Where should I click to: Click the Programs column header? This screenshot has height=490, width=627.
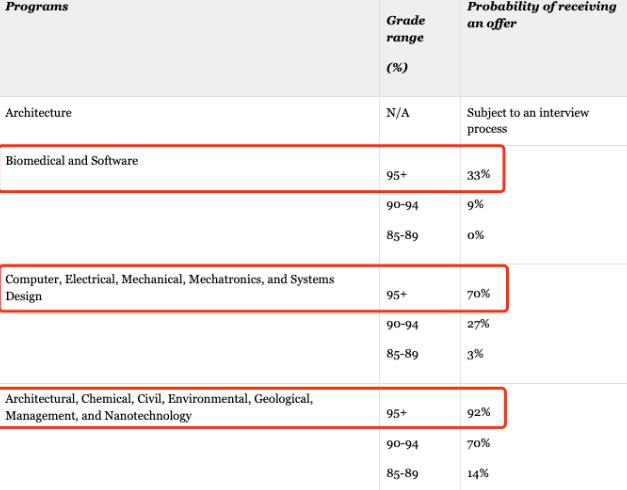[x=37, y=7]
